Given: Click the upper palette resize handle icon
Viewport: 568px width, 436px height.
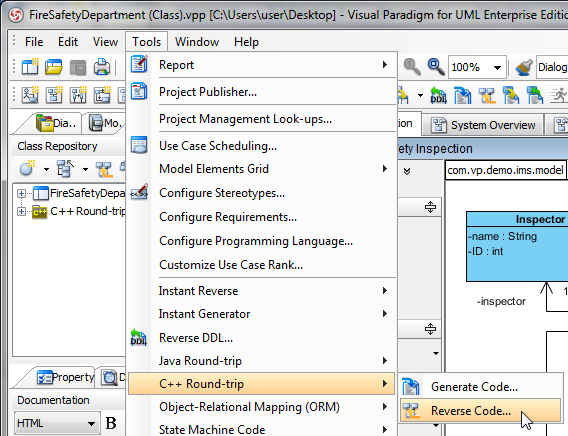Looking at the screenshot, I should tap(430, 207).
